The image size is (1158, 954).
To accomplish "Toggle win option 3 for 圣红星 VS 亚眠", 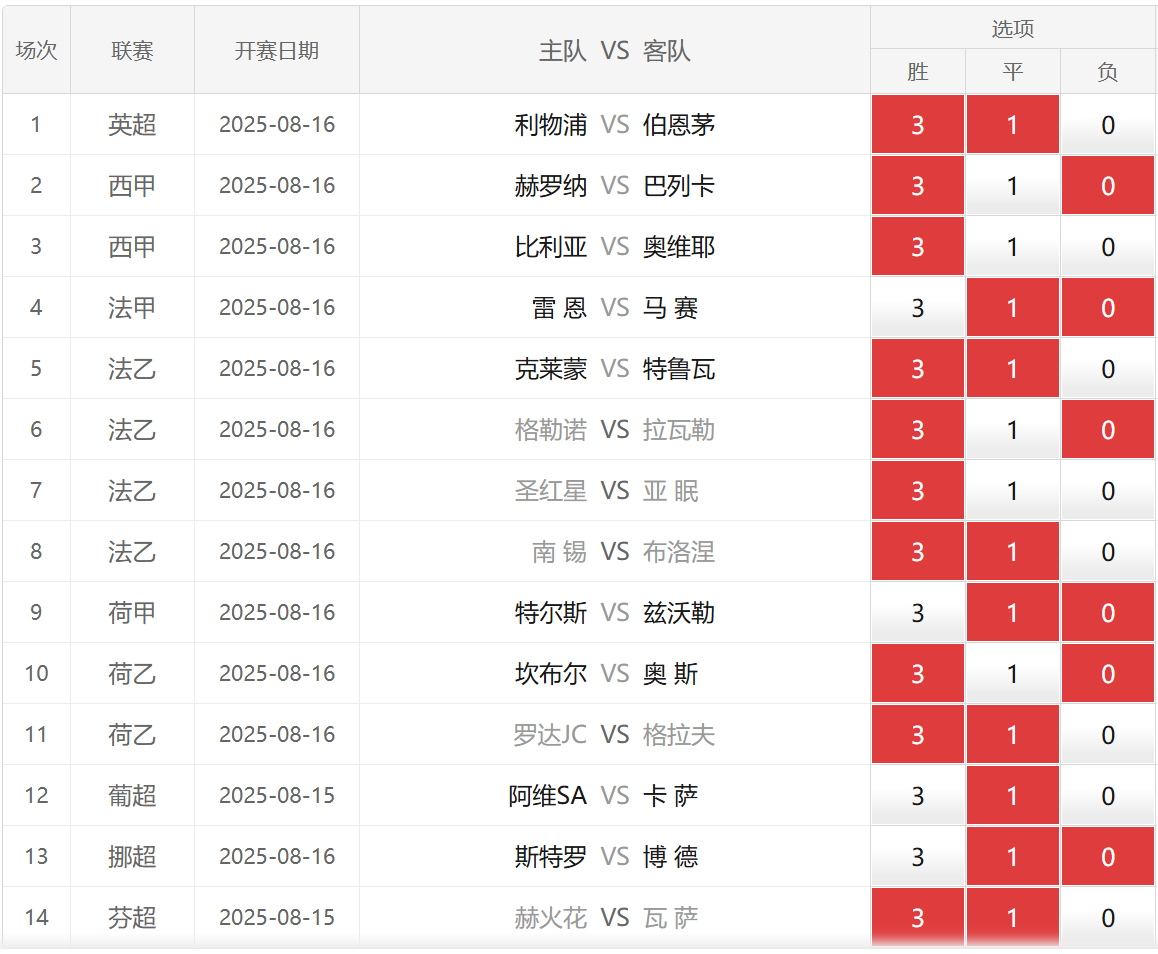I will click(917, 490).
